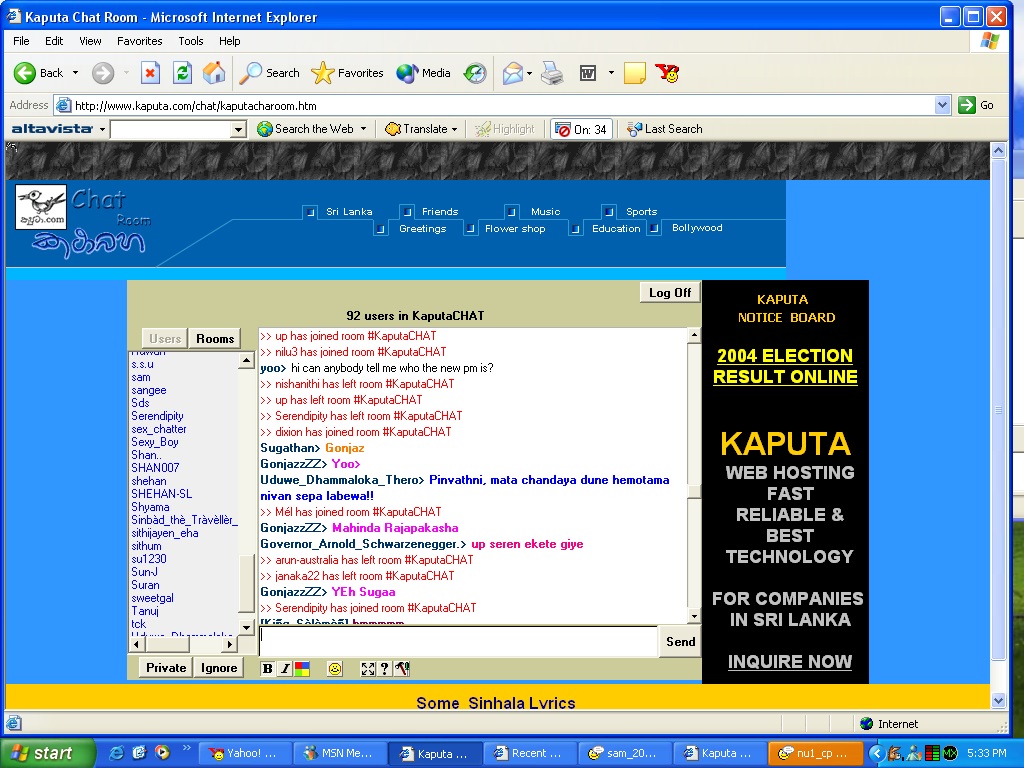The width and height of the screenshot is (1024, 768).
Task: Open Search the Web dropdown arrow
Action: [x=363, y=129]
